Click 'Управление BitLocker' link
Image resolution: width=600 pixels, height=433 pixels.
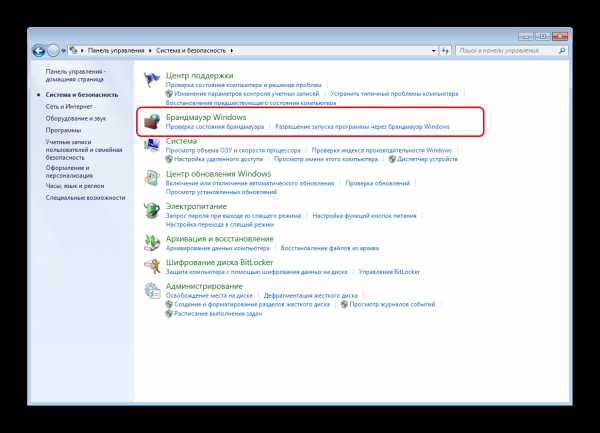click(389, 272)
